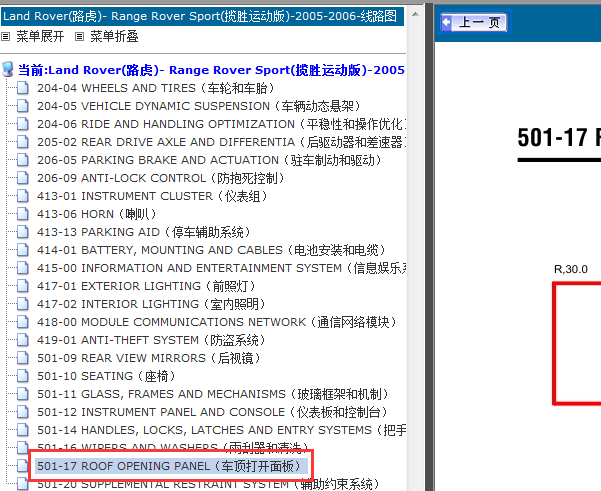Click page icon beside 415-00 INFORMATION AND ENTERTAINMENT
Viewport: 601px width, 491px height.
pyautogui.click(x=23, y=268)
